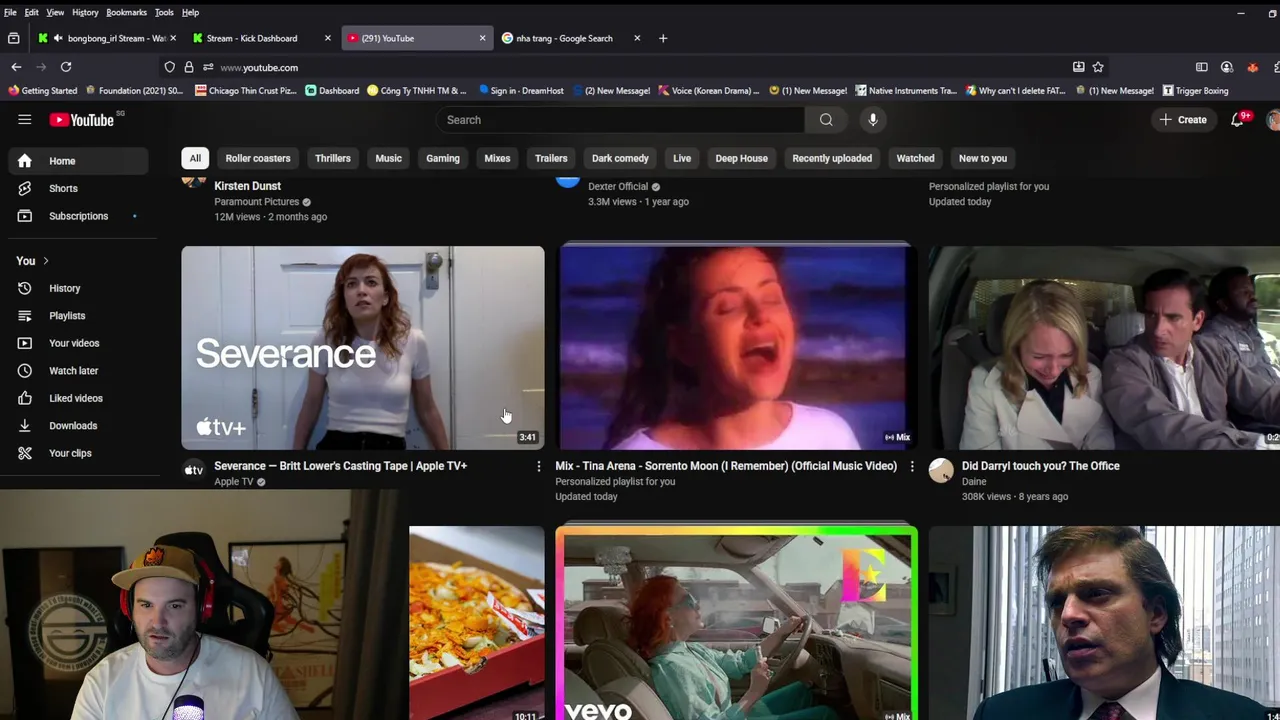The image size is (1280, 720).
Task: Click the YouTube logo
Action: (x=82, y=120)
